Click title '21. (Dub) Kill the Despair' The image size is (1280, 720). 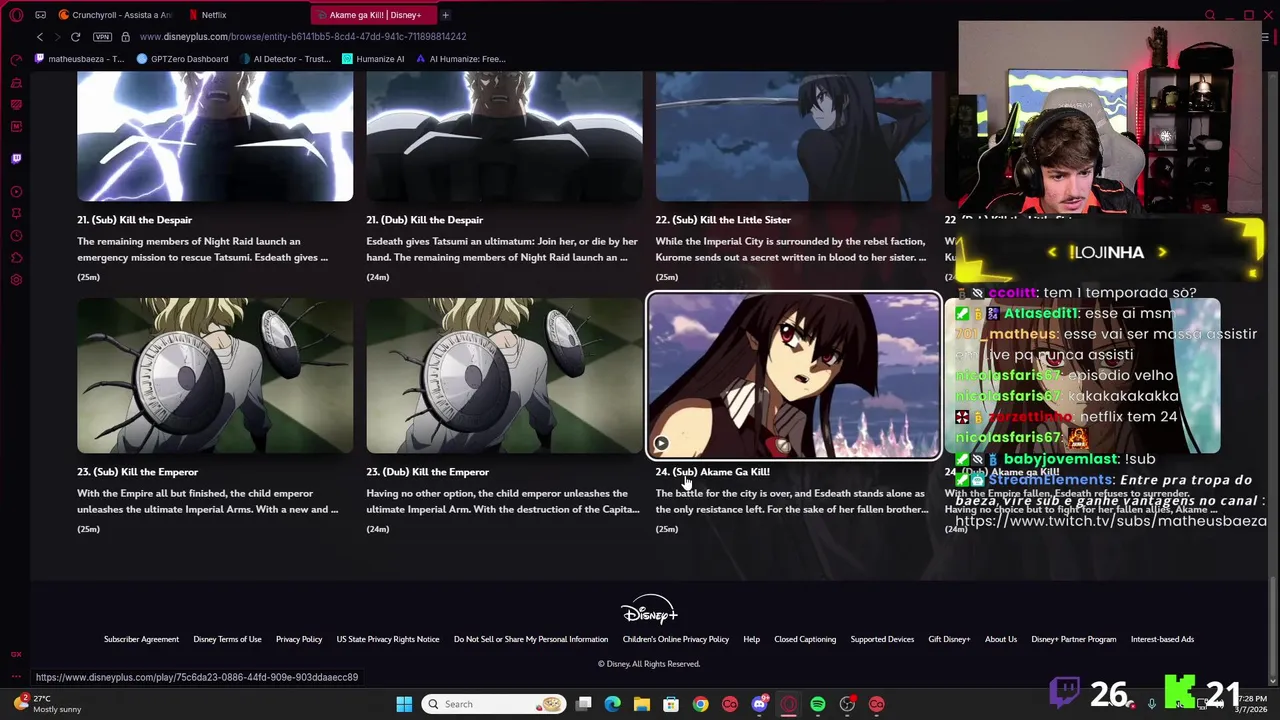424,220
